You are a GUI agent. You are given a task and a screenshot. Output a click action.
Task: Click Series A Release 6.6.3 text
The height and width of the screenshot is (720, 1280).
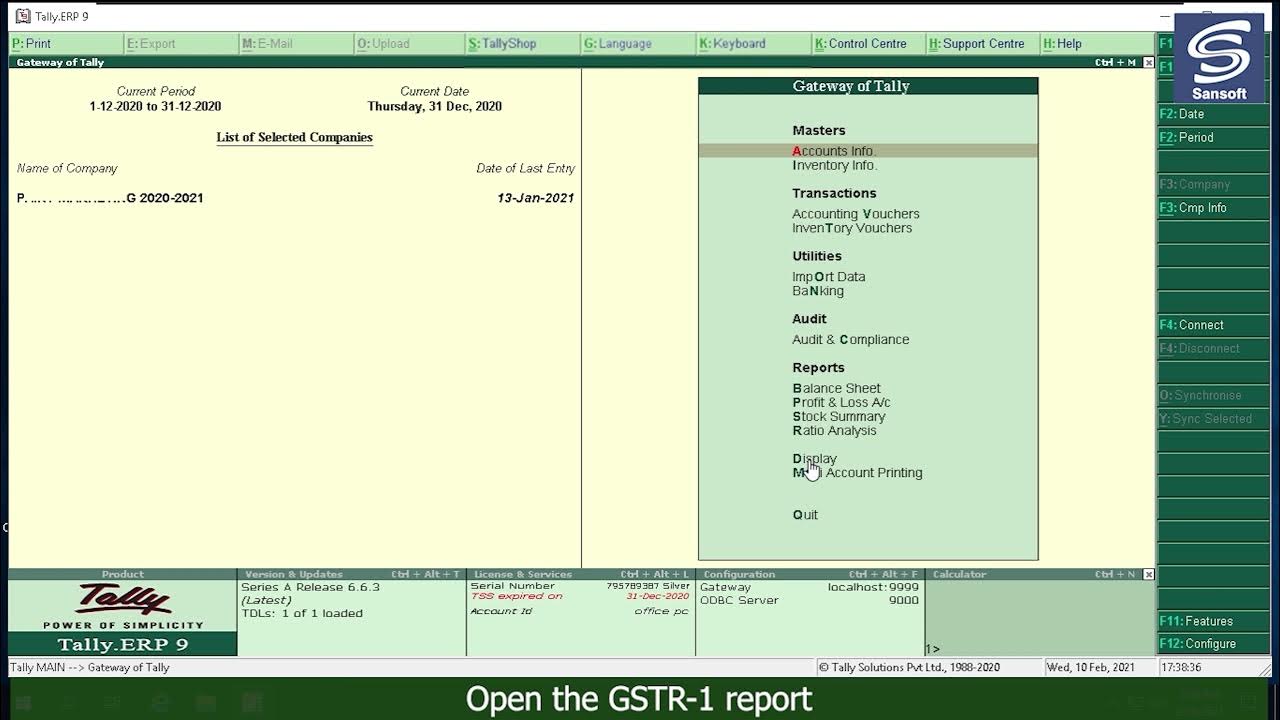tap(310, 588)
